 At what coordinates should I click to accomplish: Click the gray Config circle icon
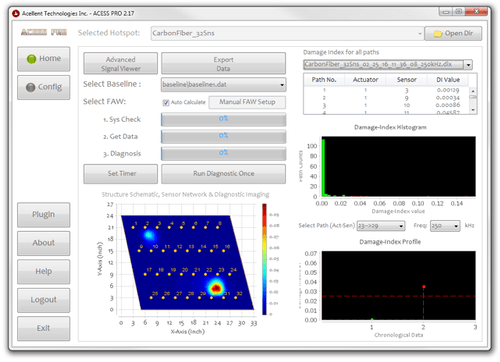(30, 87)
